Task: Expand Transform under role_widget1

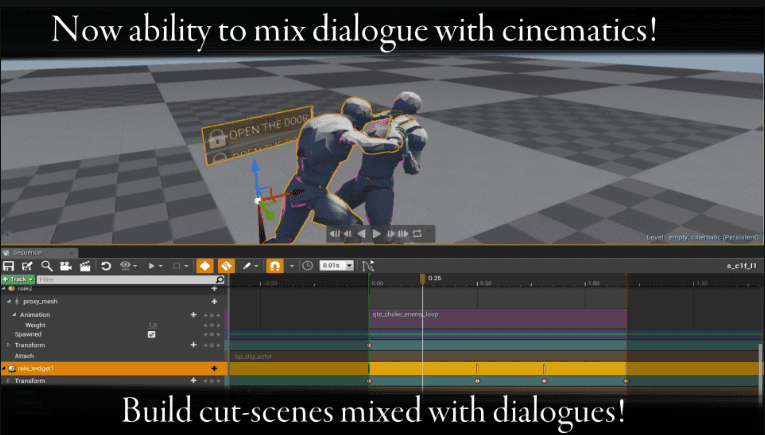Action: point(8,380)
